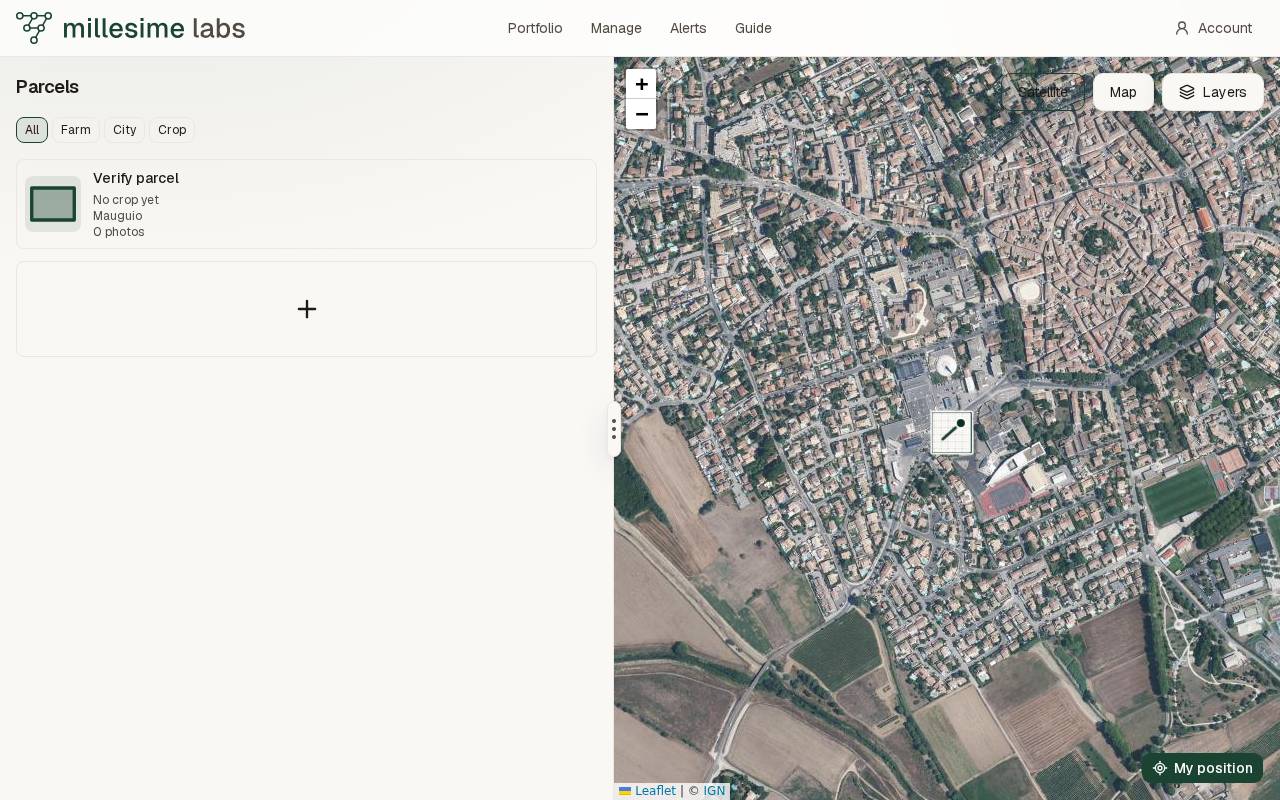
Task: Select the All parcels filter
Action: click(32, 130)
